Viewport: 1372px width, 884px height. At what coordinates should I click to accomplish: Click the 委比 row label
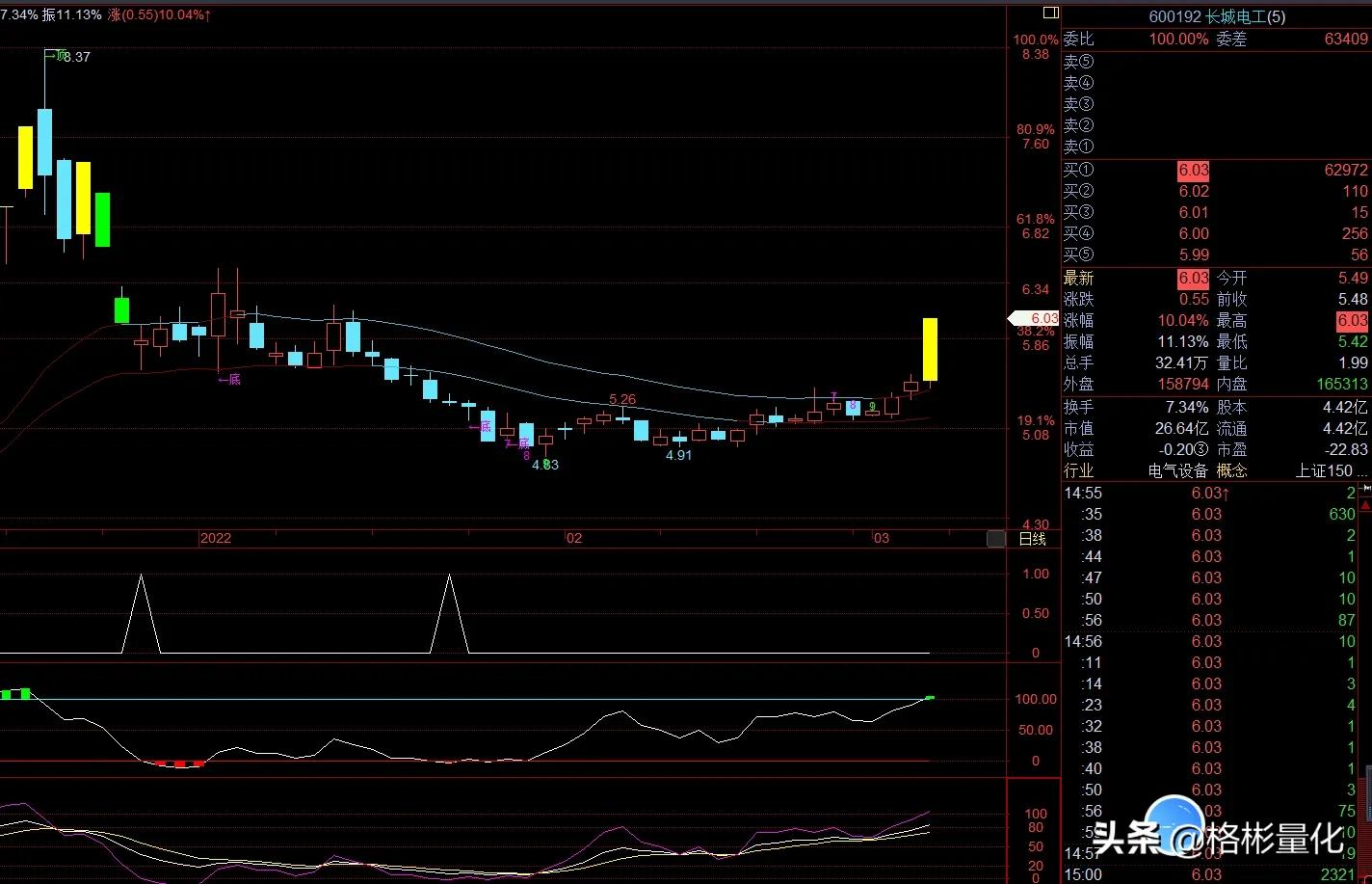(x=1078, y=40)
